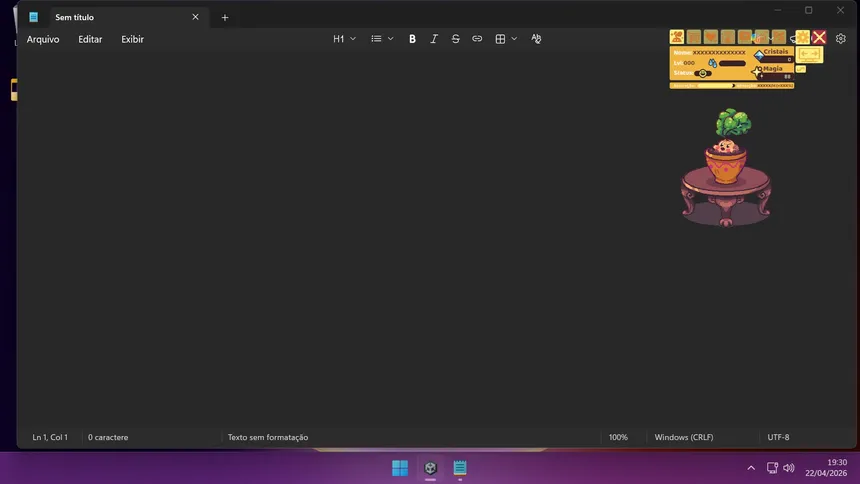
Task: Add a new tab with plus button
Action: [225, 17]
